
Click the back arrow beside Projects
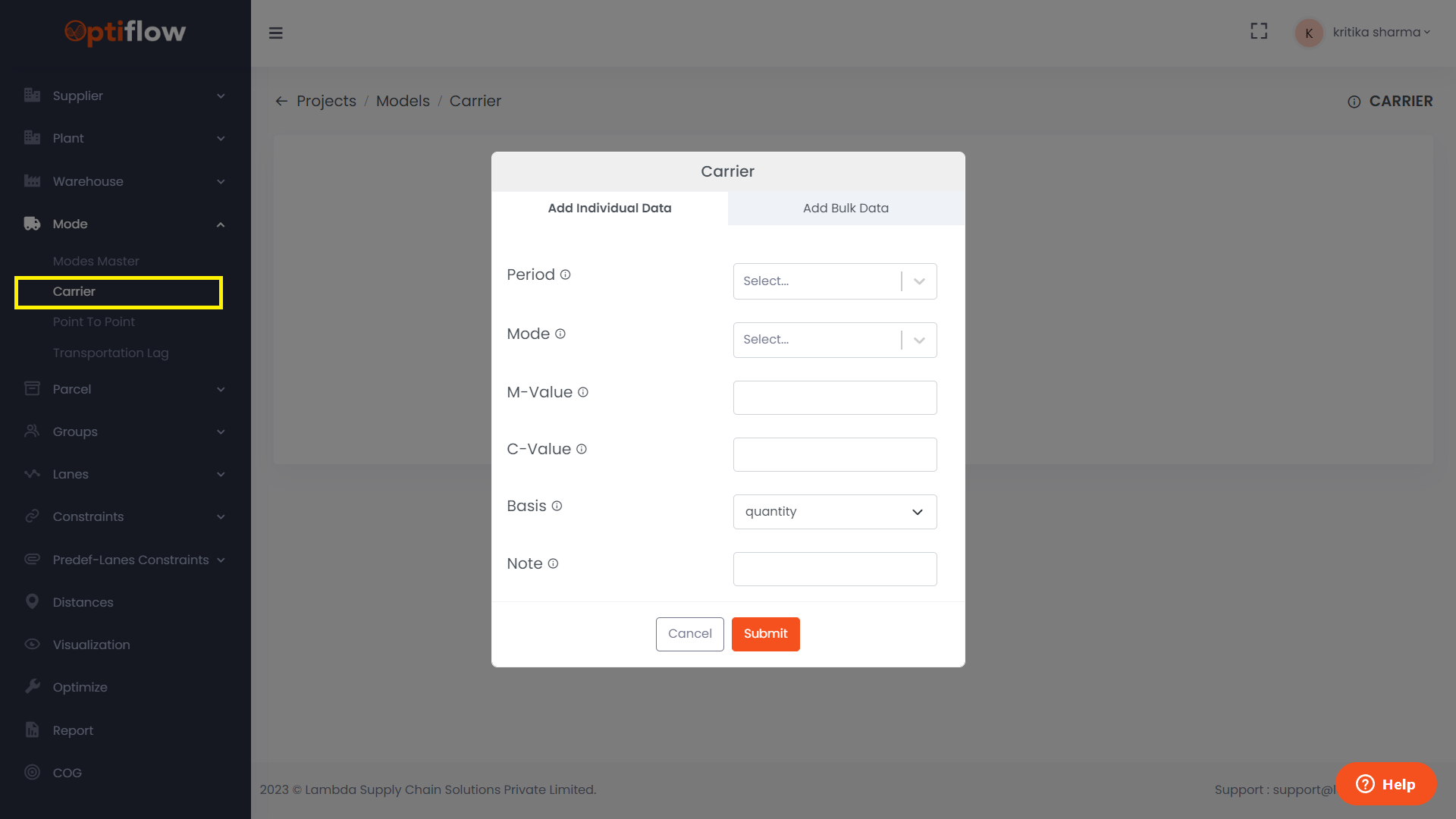281,101
